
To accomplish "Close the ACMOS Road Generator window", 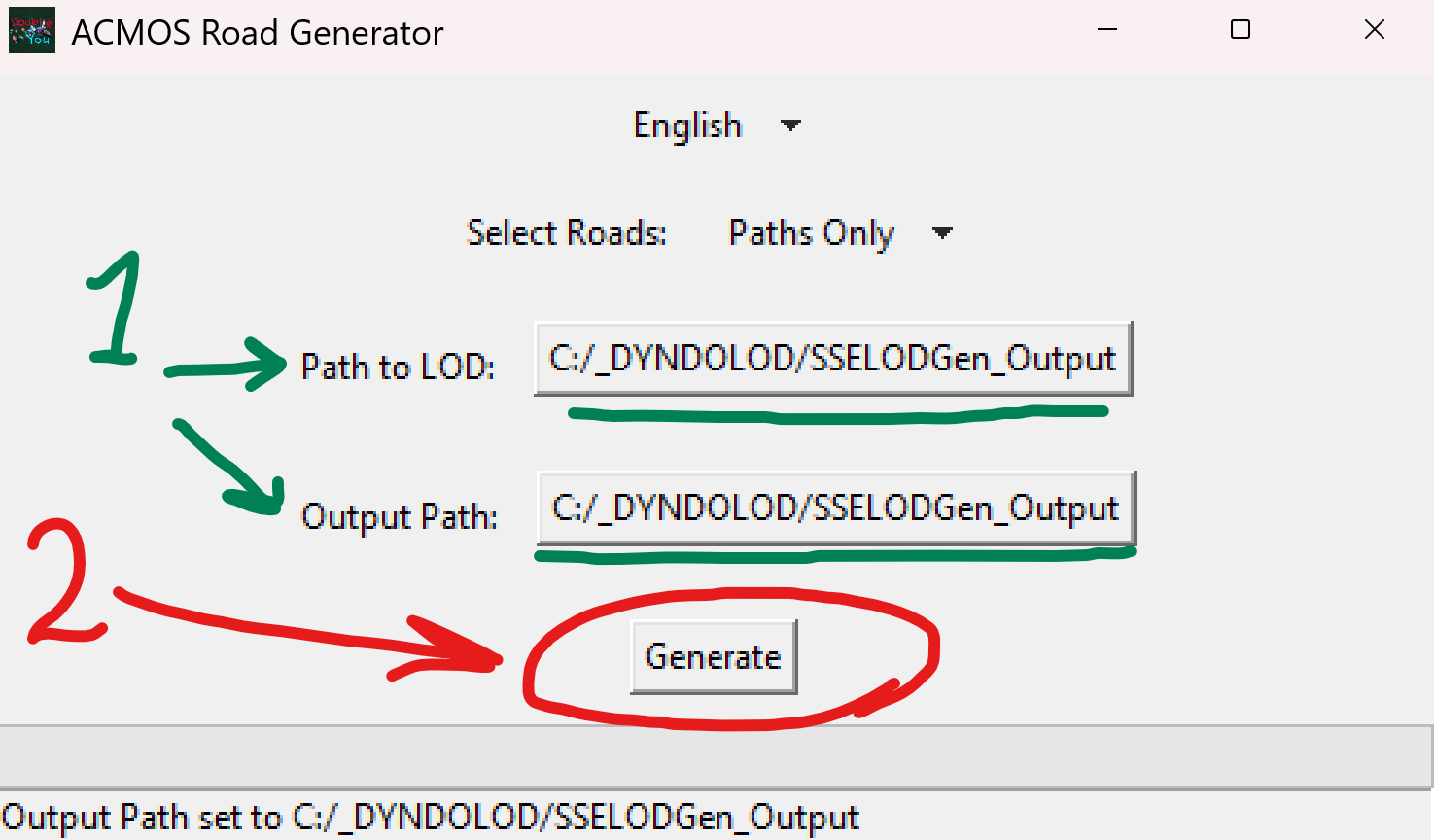I will click(1374, 30).
